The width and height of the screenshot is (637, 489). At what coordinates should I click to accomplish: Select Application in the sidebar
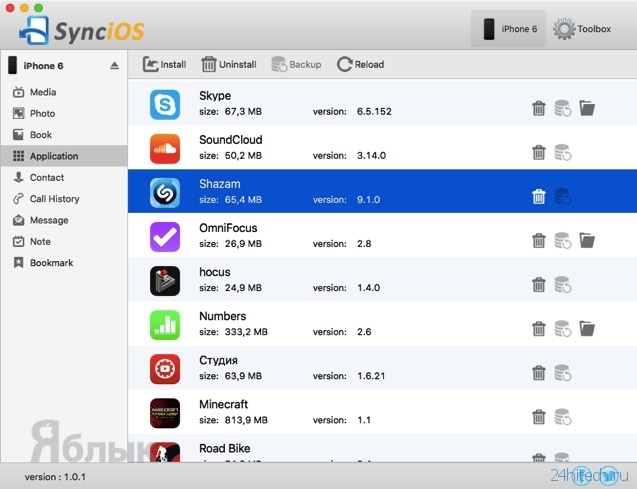tap(64, 156)
